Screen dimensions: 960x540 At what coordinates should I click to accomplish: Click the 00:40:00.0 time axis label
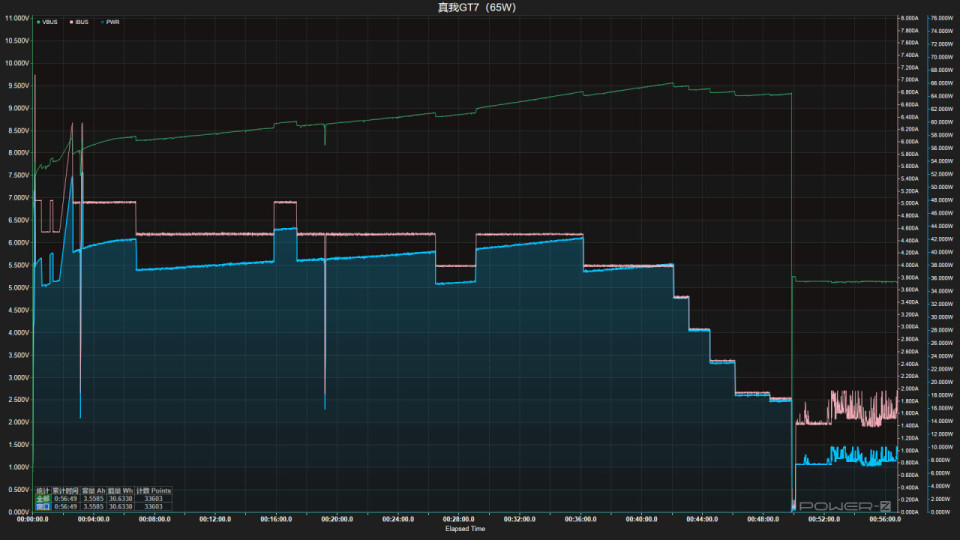tap(641, 519)
